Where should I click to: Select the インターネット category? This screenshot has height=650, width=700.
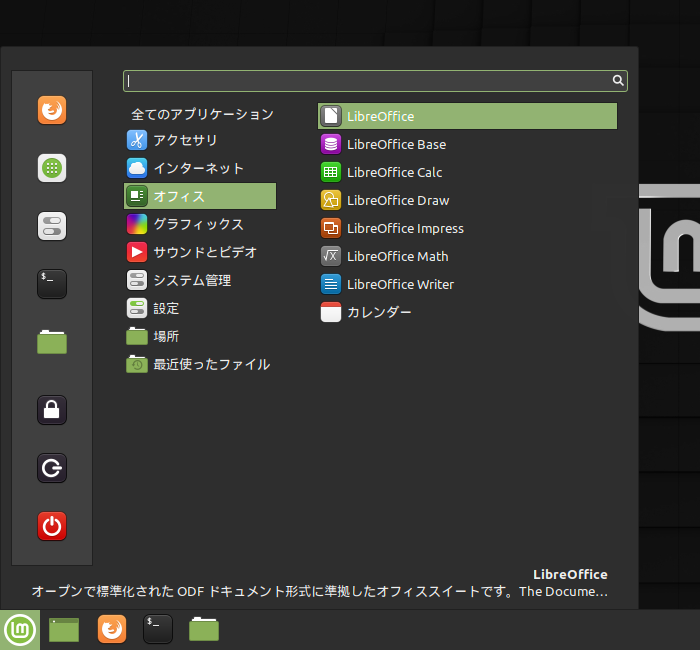click(x=200, y=168)
